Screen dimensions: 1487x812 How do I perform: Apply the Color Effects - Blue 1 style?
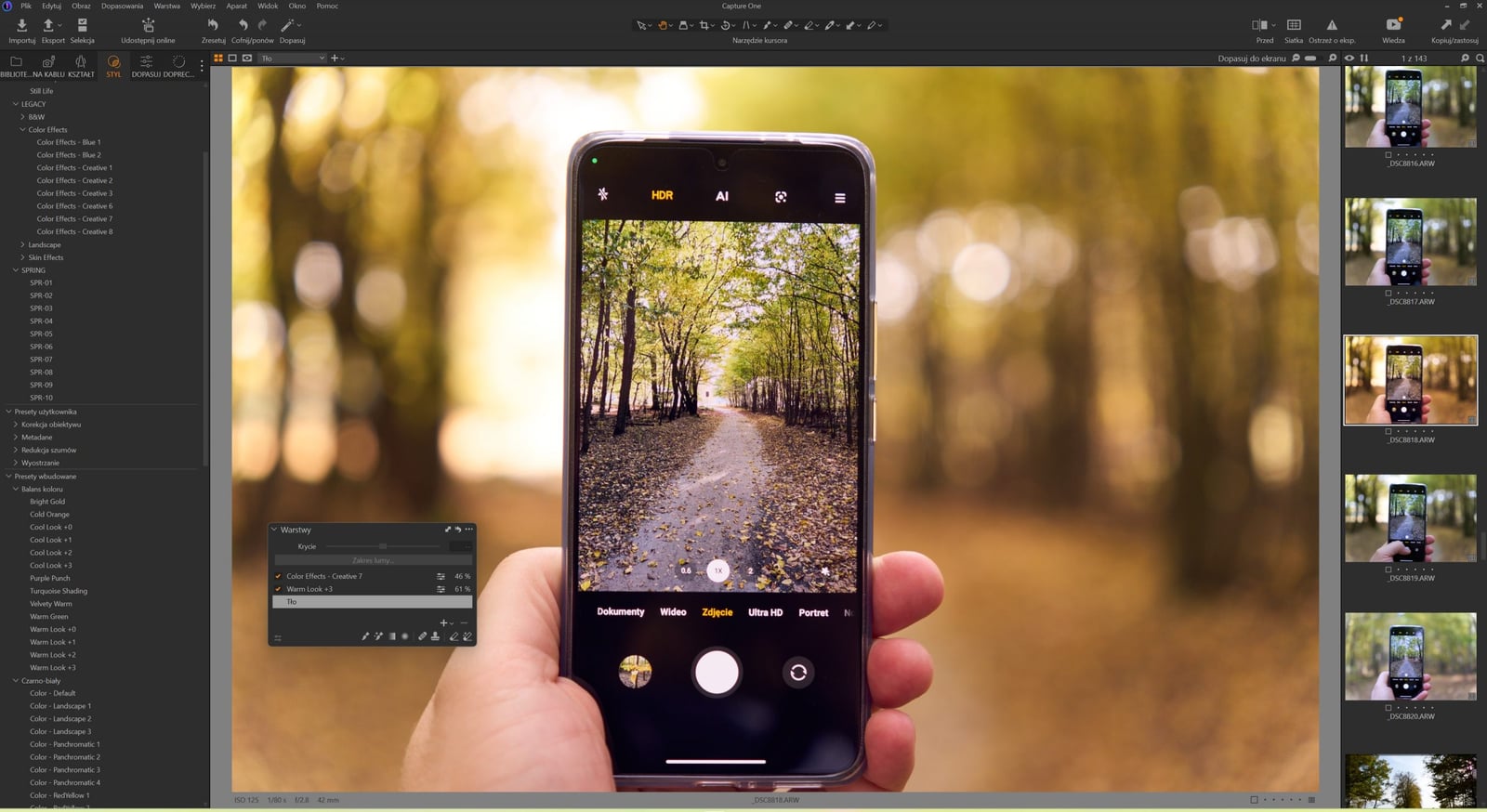(69, 142)
